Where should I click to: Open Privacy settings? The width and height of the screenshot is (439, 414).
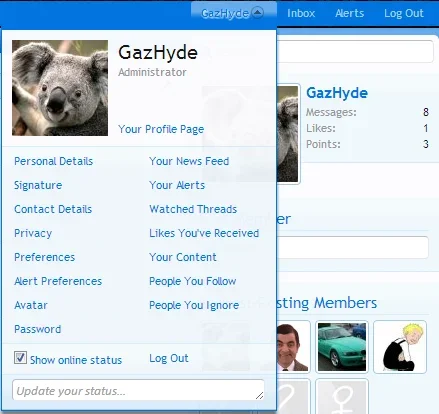pyautogui.click(x=33, y=233)
